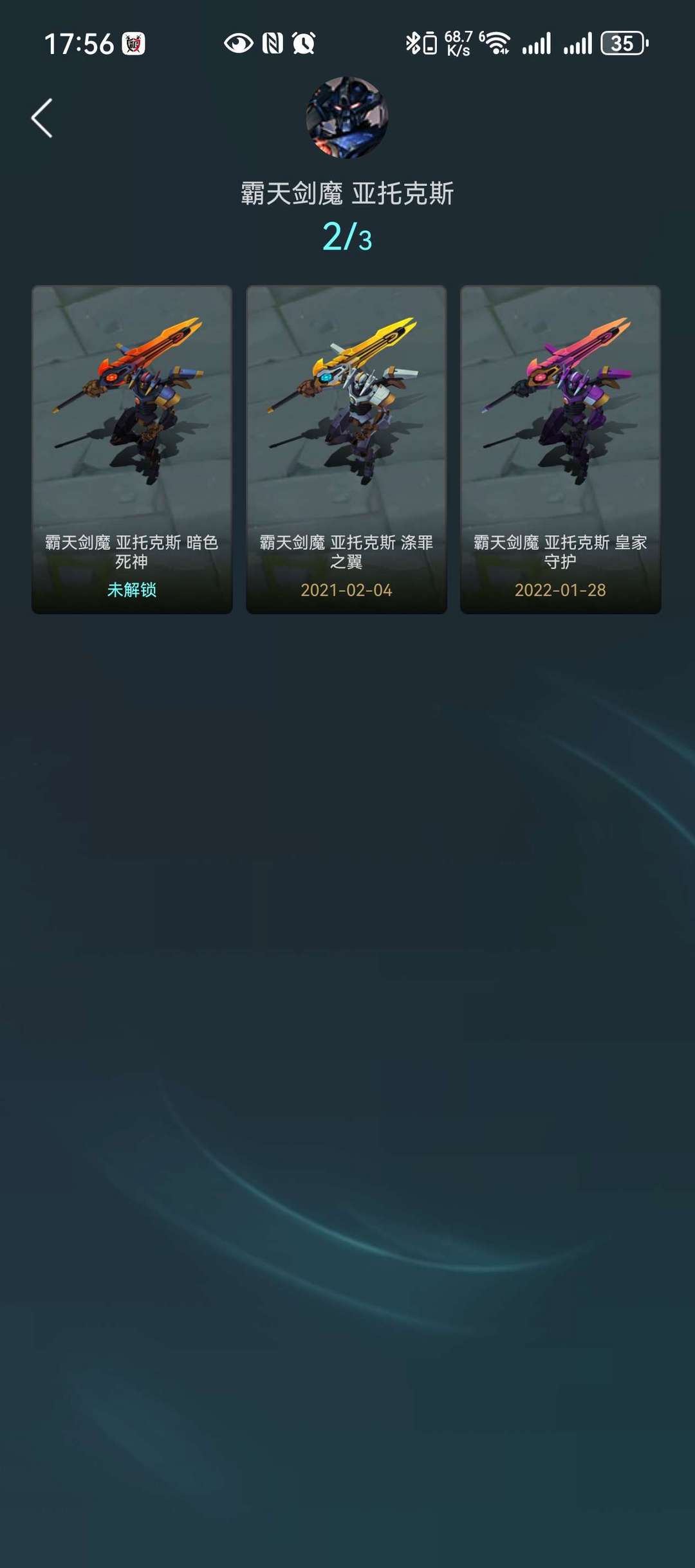Tap the 未解锁 locked label
This screenshot has height=1568, width=695.
[x=132, y=590]
